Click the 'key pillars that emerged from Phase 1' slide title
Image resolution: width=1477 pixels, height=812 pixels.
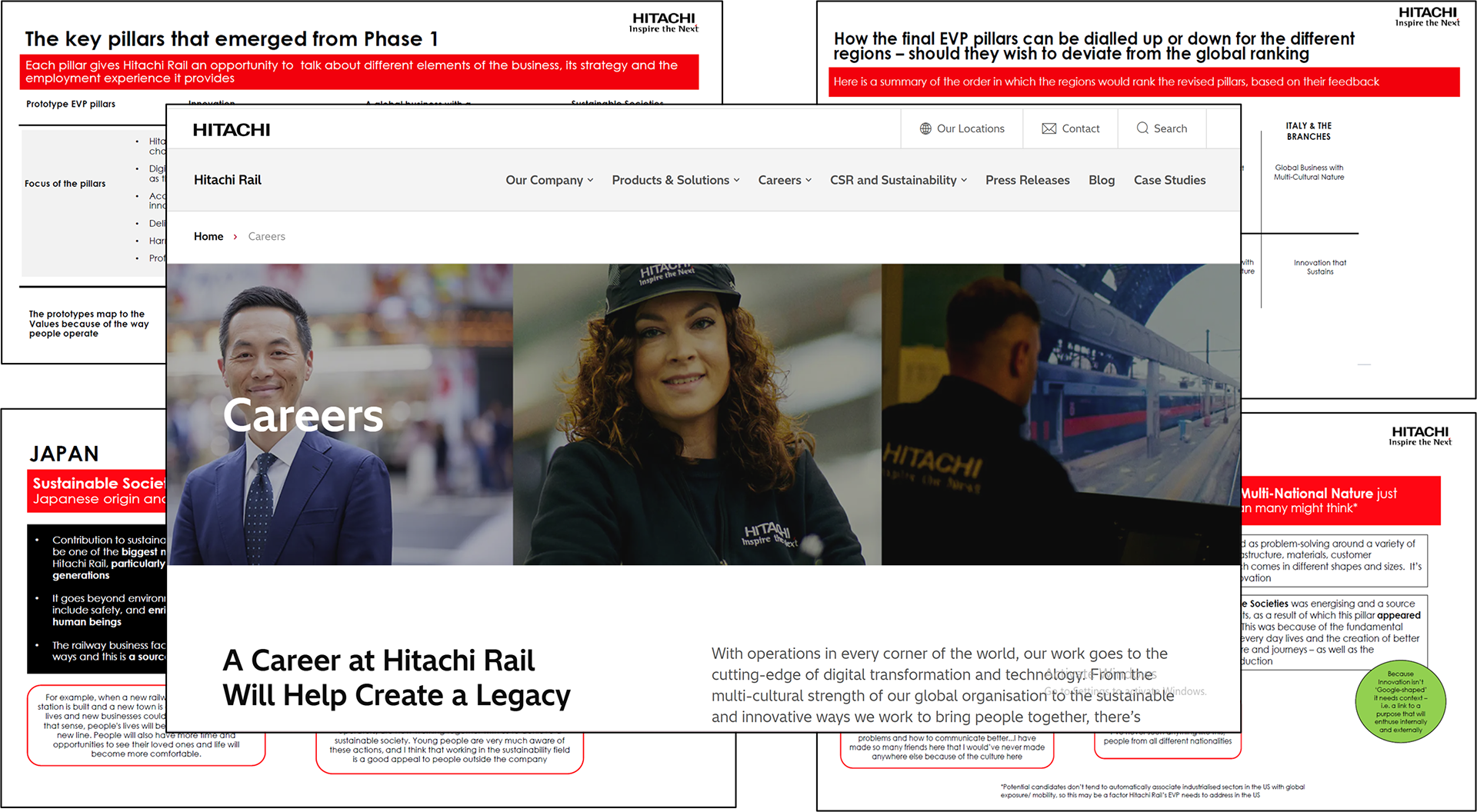(x=232, y=39)
